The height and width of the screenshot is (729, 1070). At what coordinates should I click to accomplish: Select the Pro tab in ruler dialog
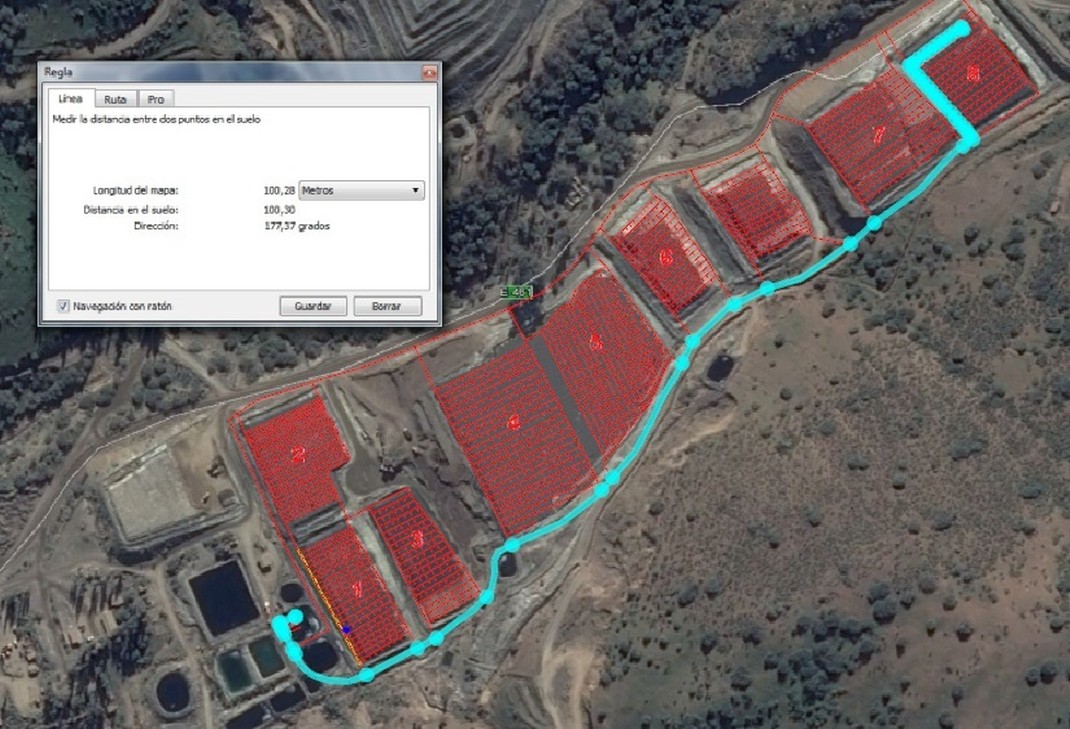(x=156, y=100)
